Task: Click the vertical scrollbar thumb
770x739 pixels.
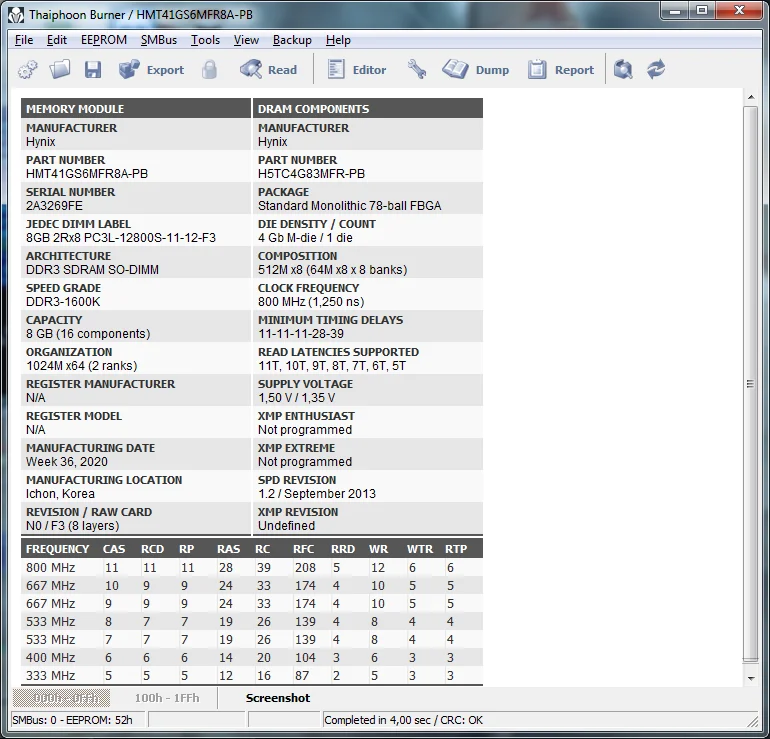Action: pyautogui.click(x=750, y=384)
